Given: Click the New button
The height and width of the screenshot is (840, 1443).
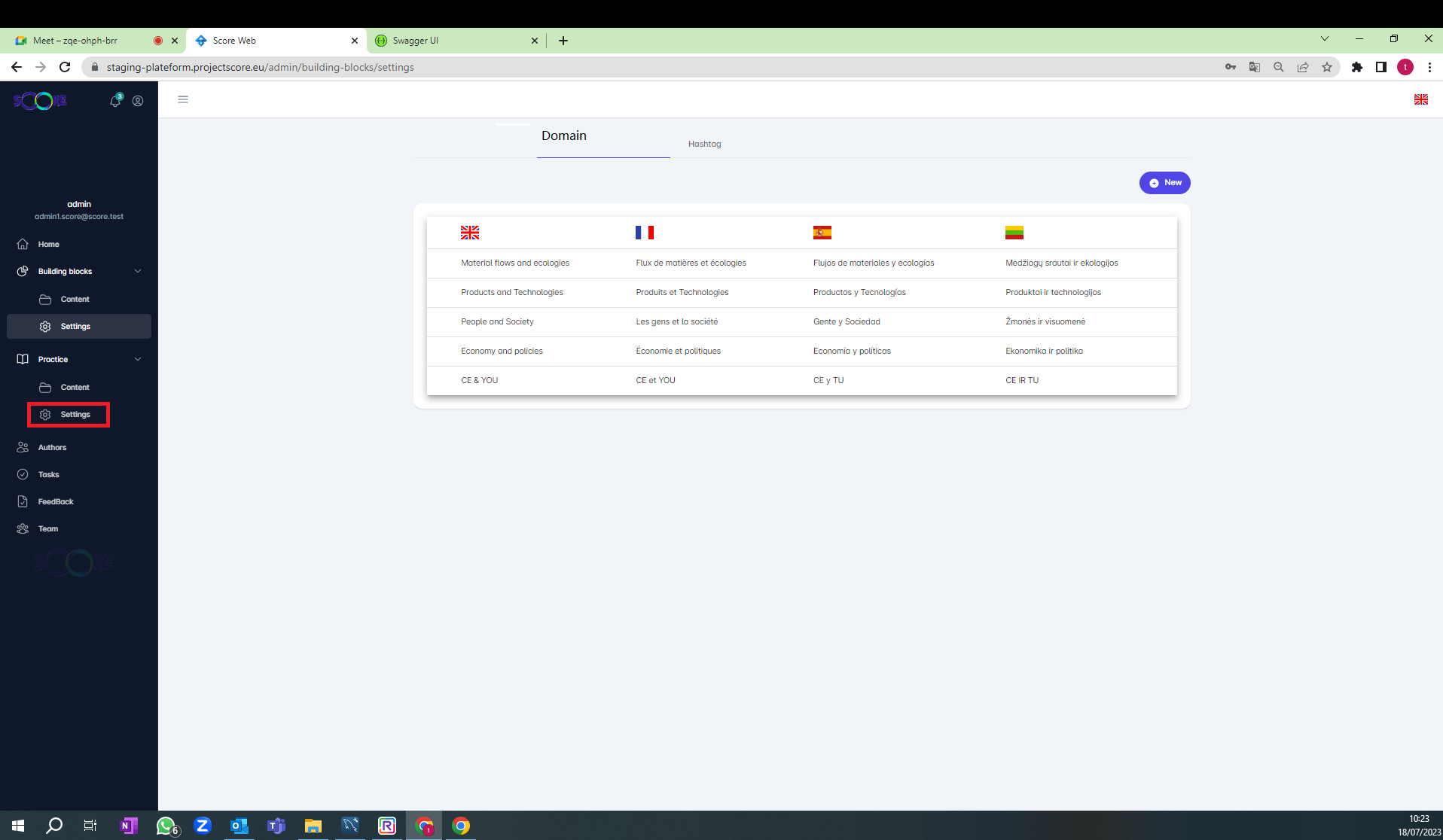Looking at the screenshot, I should [1164, 183].
